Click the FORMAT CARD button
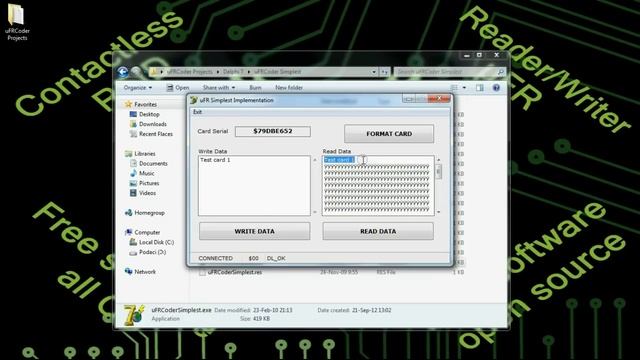The image size is (640, 360). pos(389,134)
